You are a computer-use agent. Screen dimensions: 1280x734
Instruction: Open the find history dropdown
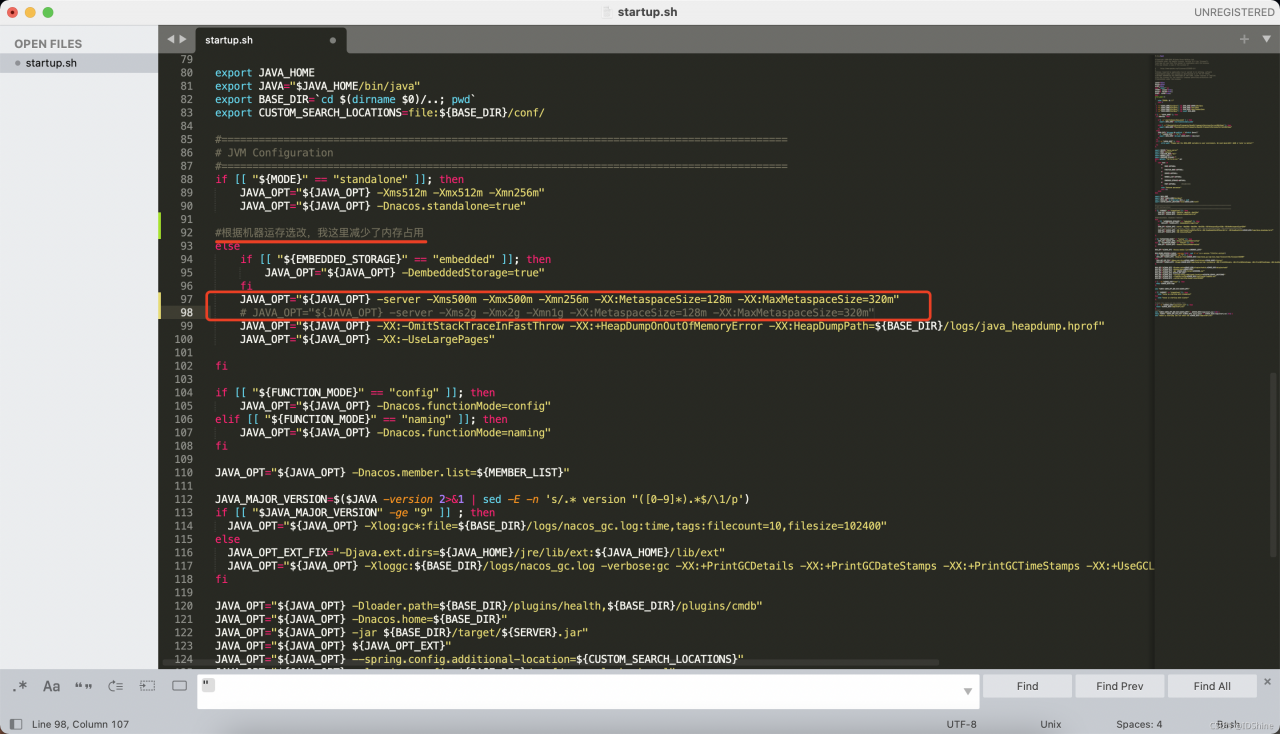pos(967,691)
